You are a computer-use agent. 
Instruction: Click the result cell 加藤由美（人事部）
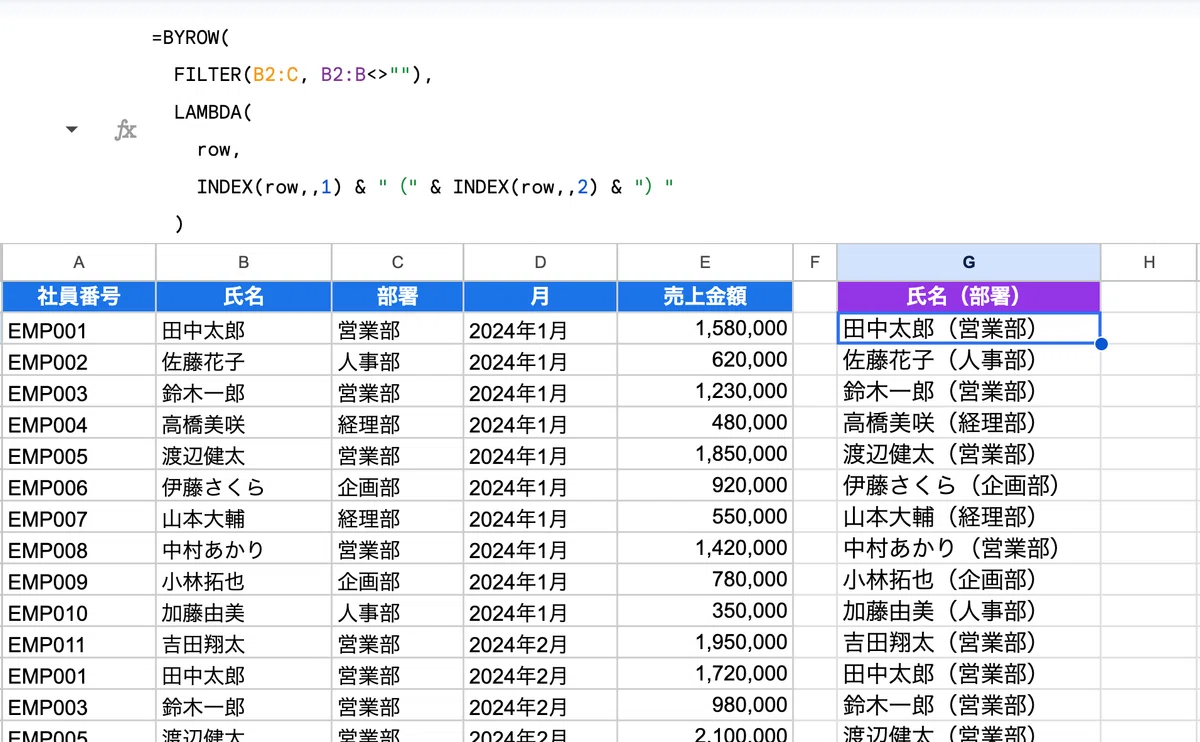(x=968, y=613)
